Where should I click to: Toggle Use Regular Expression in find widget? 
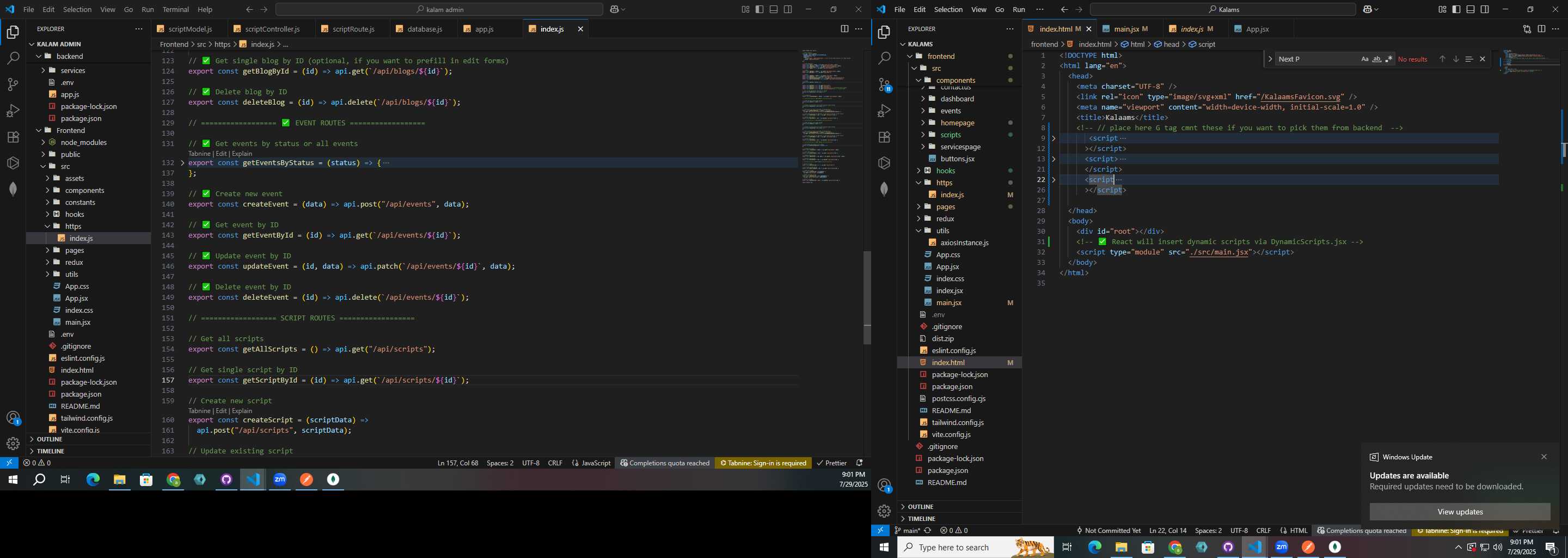click(x=1389, y=59)
